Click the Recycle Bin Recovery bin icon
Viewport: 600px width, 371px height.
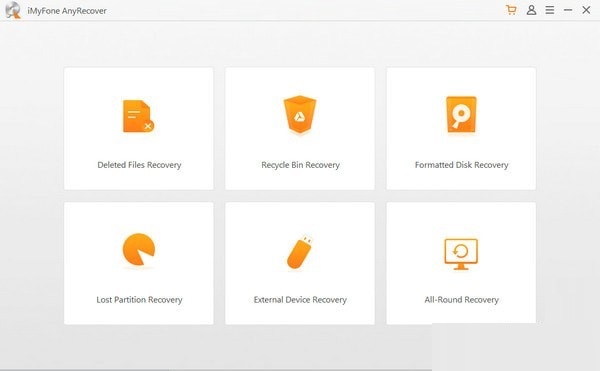300,114
